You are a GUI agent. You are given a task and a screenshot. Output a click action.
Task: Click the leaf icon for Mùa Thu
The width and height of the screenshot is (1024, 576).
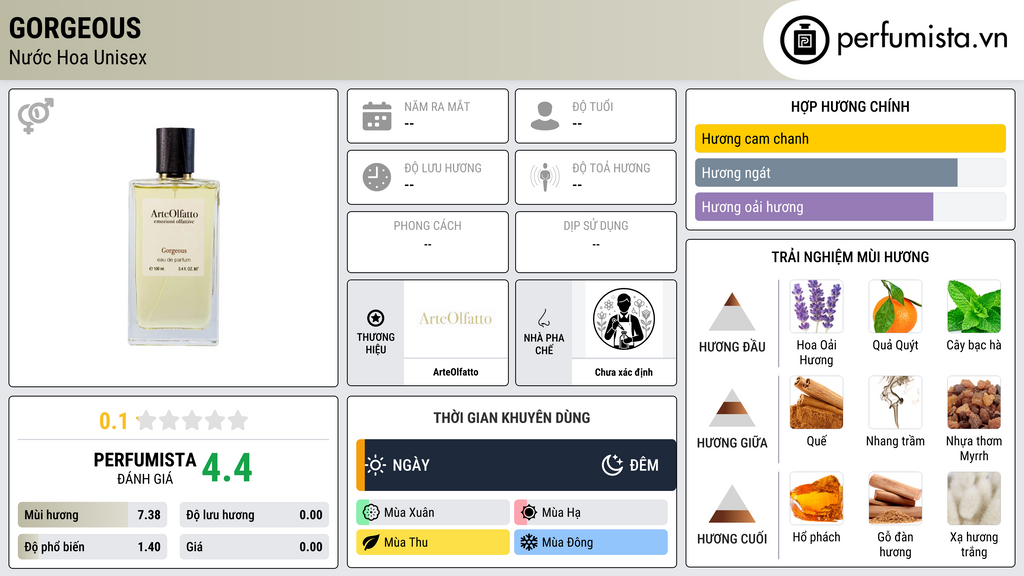coord(371,542)
